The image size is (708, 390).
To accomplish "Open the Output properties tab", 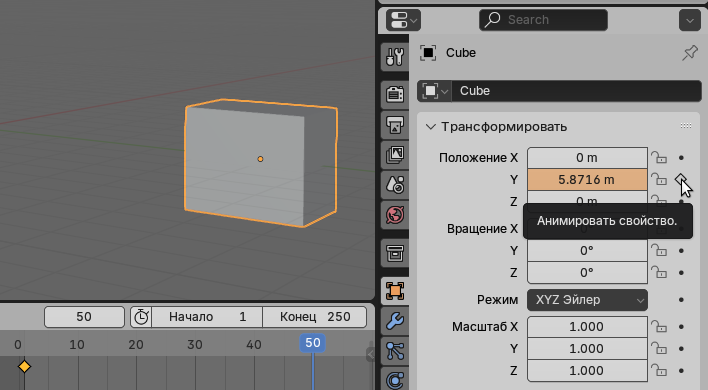I will pyautogui.click(x=395, y=125).
